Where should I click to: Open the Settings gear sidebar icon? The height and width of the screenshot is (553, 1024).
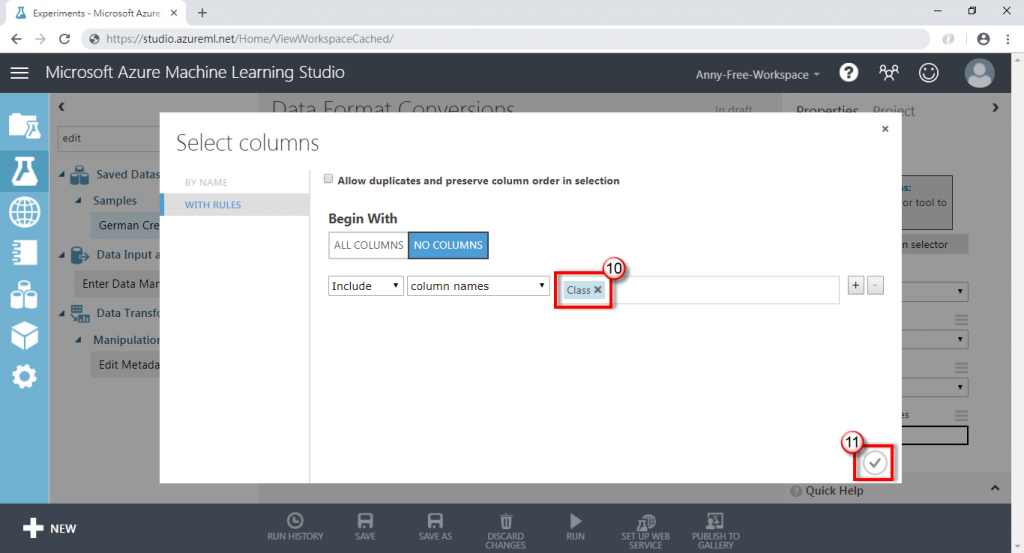click(x=24, y=377)
